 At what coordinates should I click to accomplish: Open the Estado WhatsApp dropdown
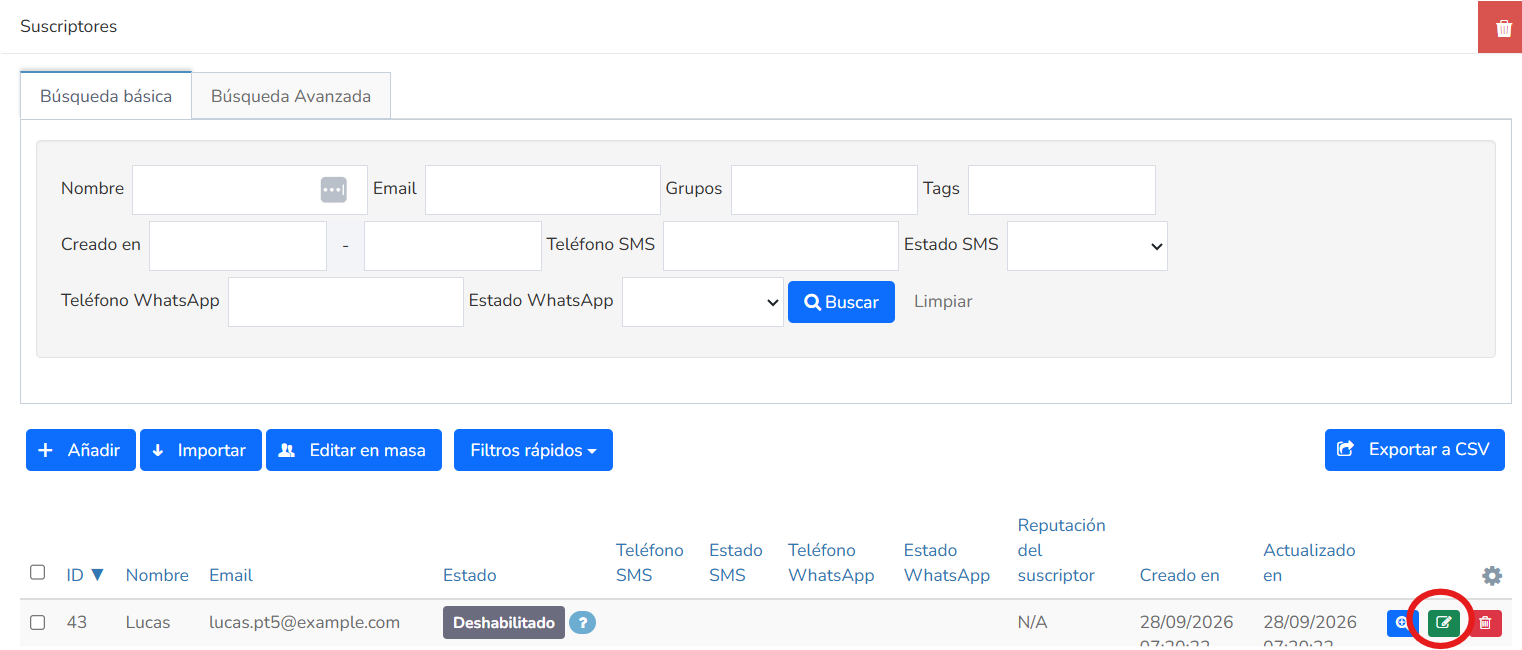coord(703,302)
